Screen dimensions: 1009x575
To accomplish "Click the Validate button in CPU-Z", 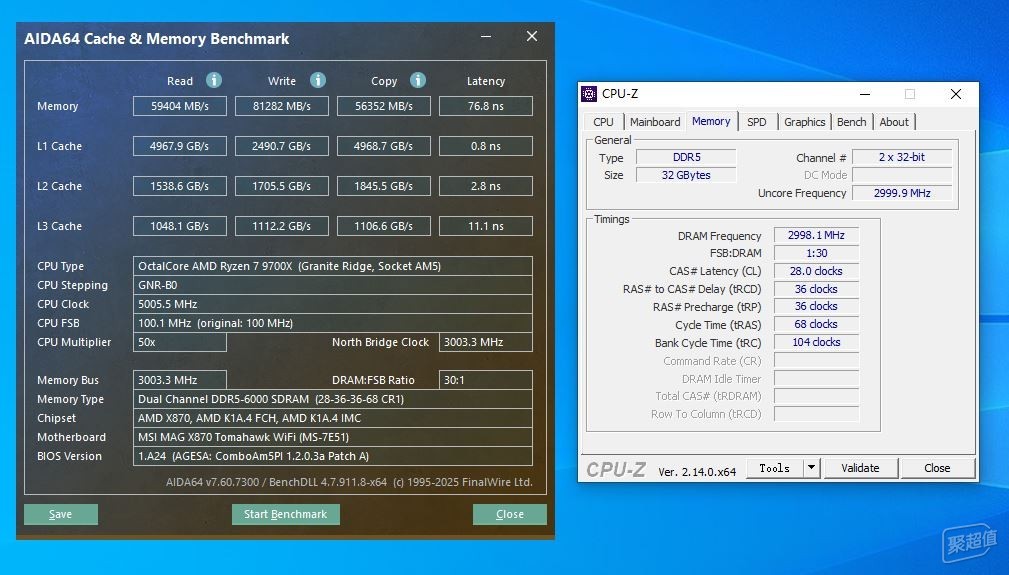I will 860,468.
